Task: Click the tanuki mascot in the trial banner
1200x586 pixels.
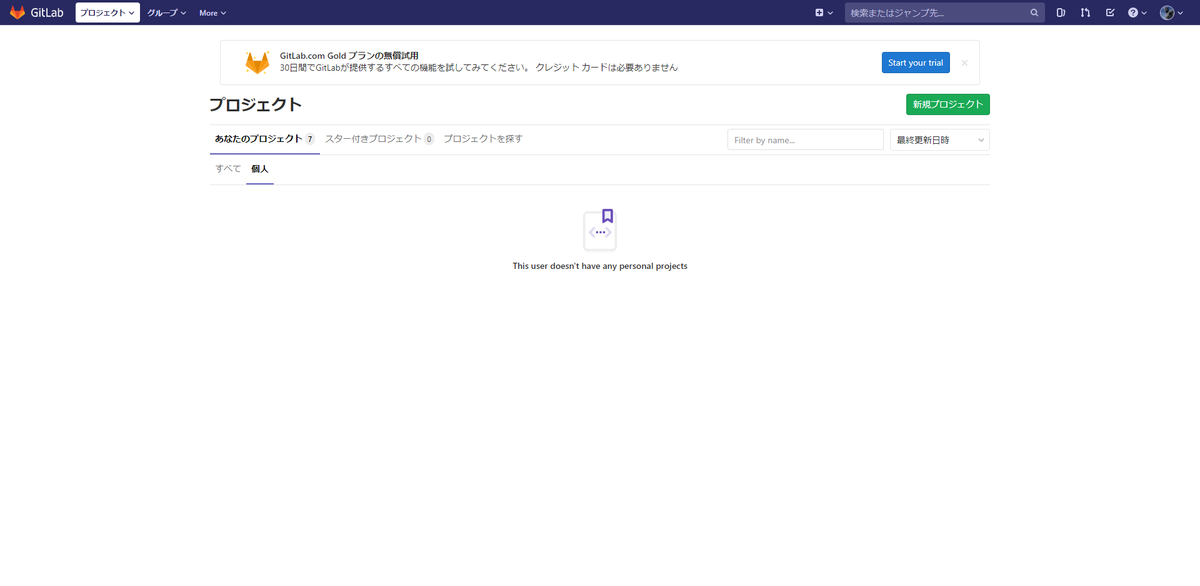Action: pyautogui.click(x=260, y=60)
